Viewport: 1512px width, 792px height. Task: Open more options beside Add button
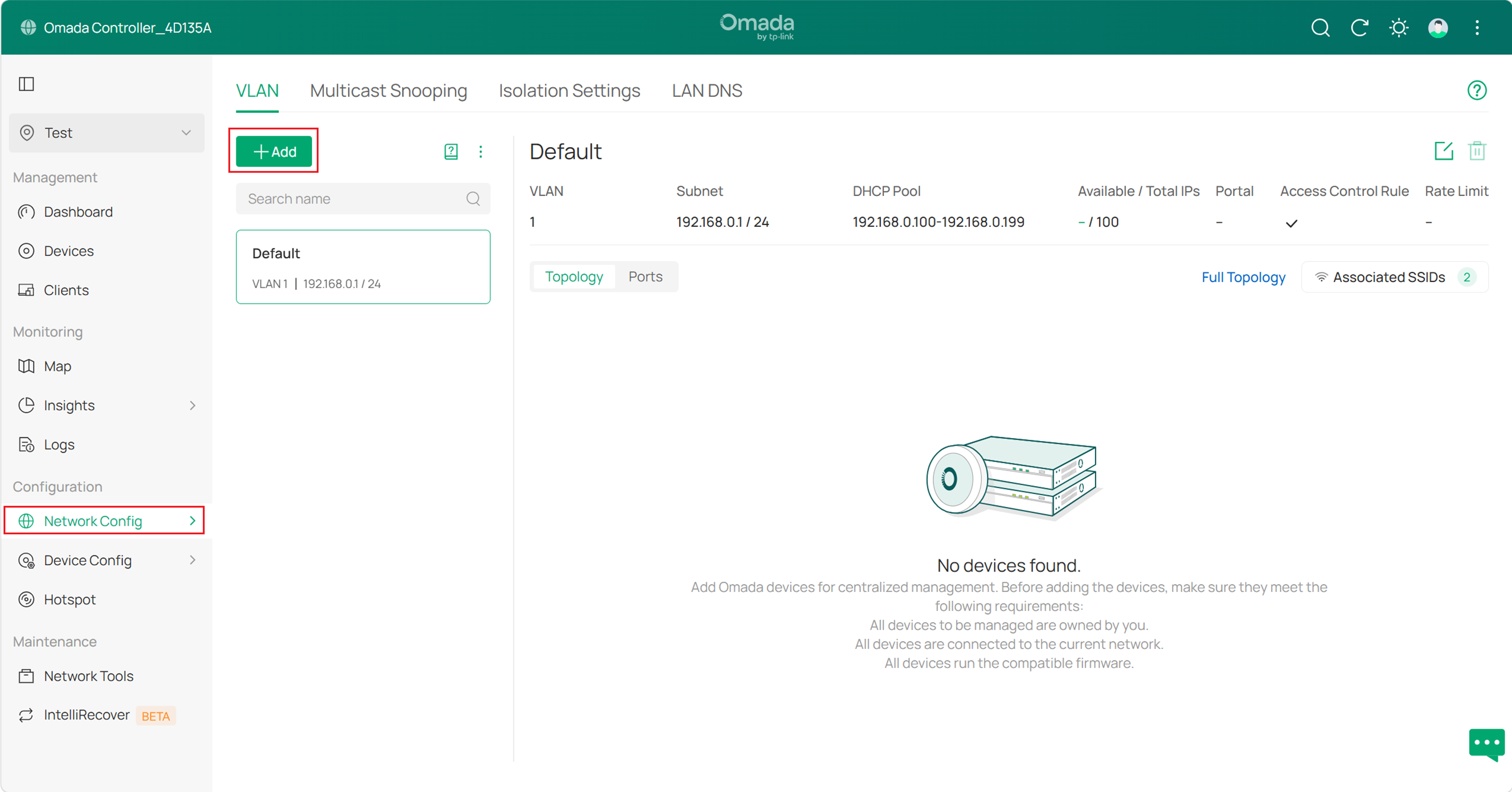click(481, 152)
